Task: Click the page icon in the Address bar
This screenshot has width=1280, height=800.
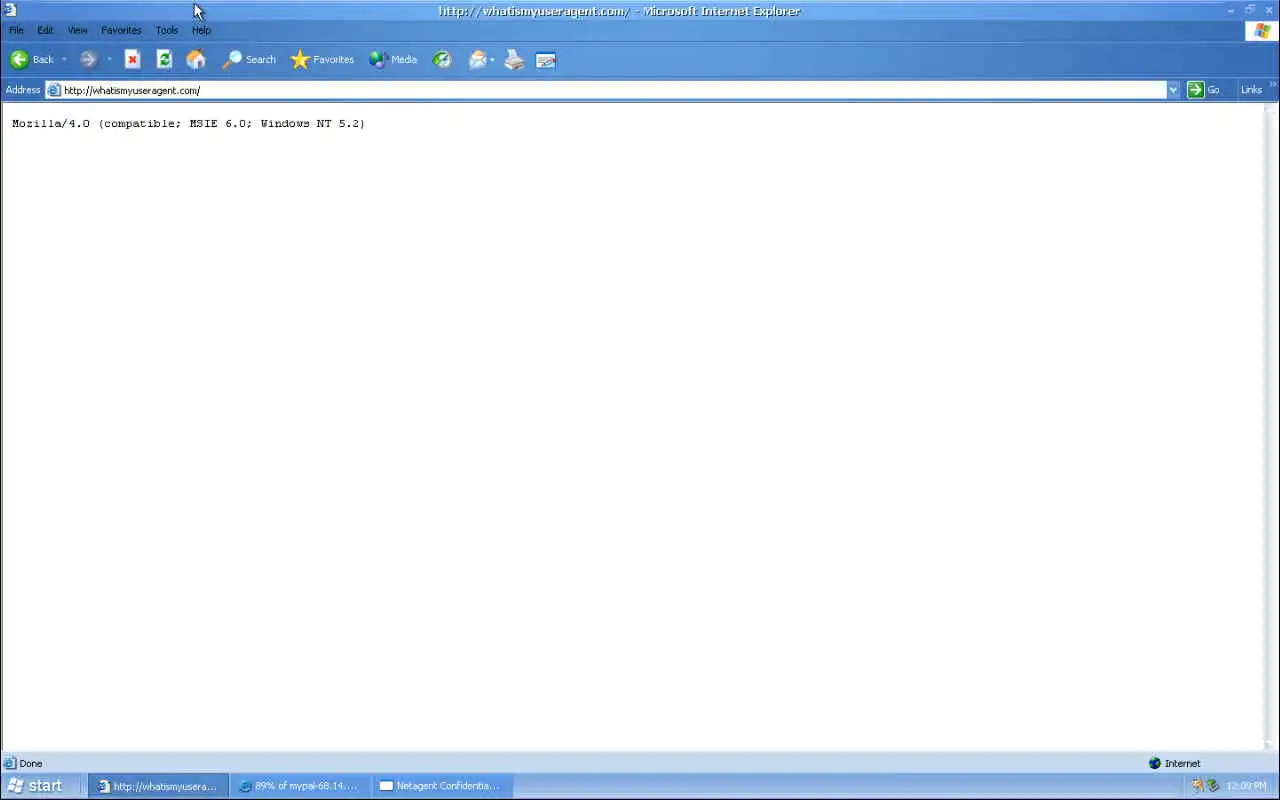Action: [54, 90]
